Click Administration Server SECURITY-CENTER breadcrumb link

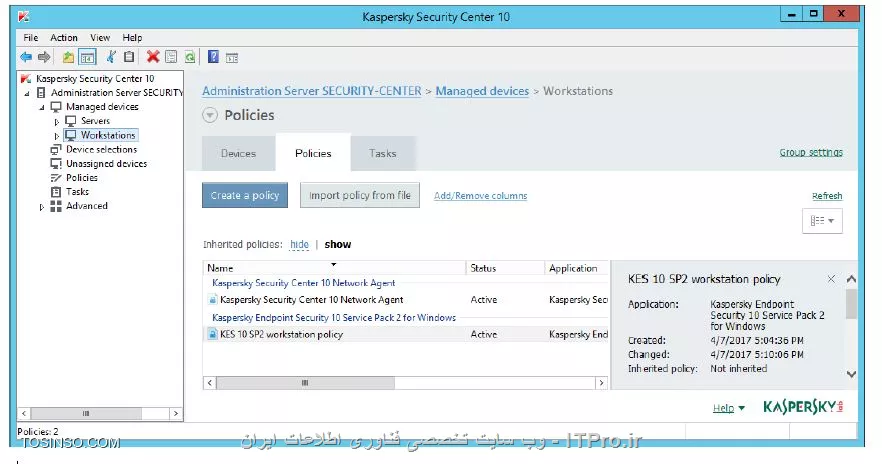click(312, 91)
